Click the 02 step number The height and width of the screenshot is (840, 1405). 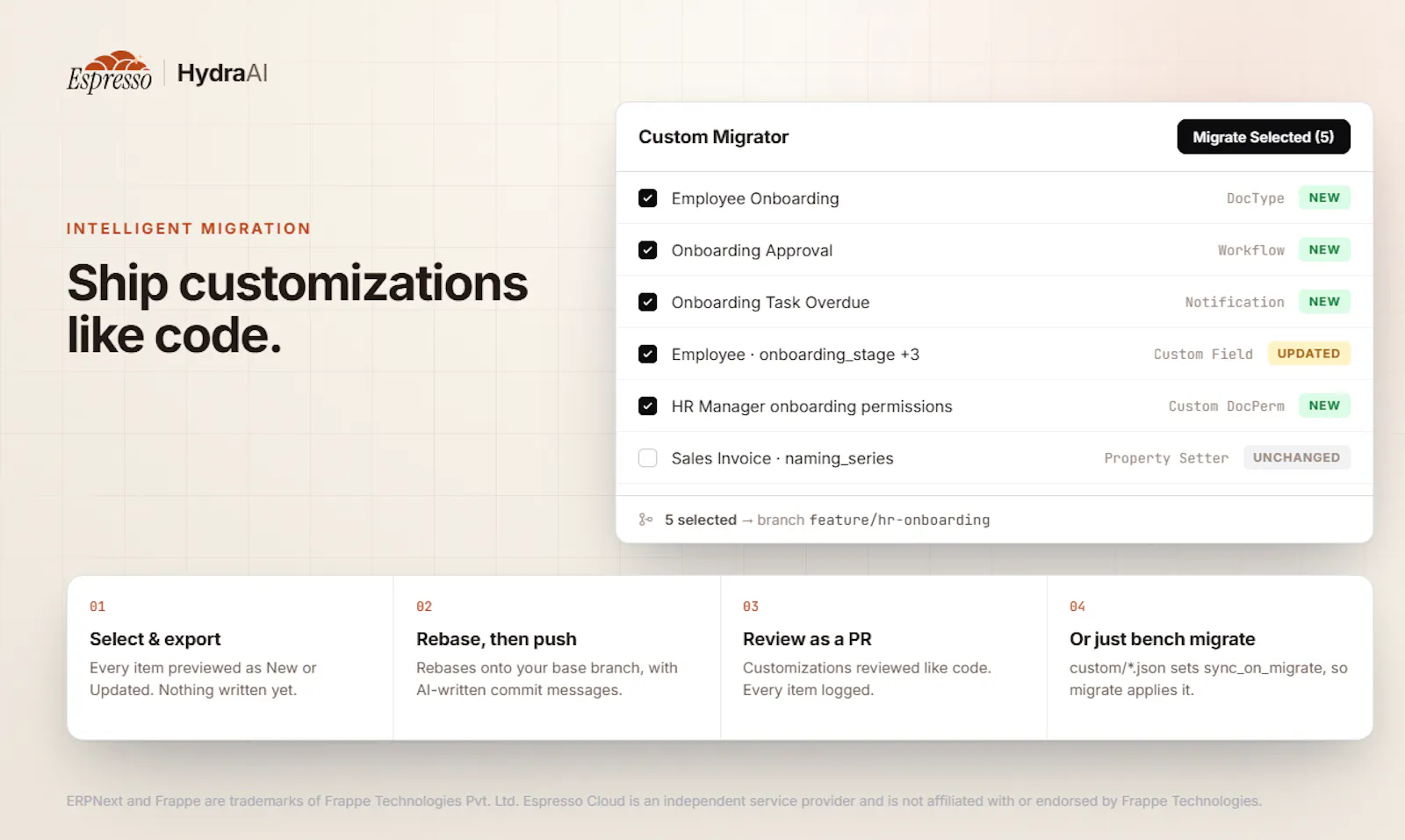tap(424, 607)
